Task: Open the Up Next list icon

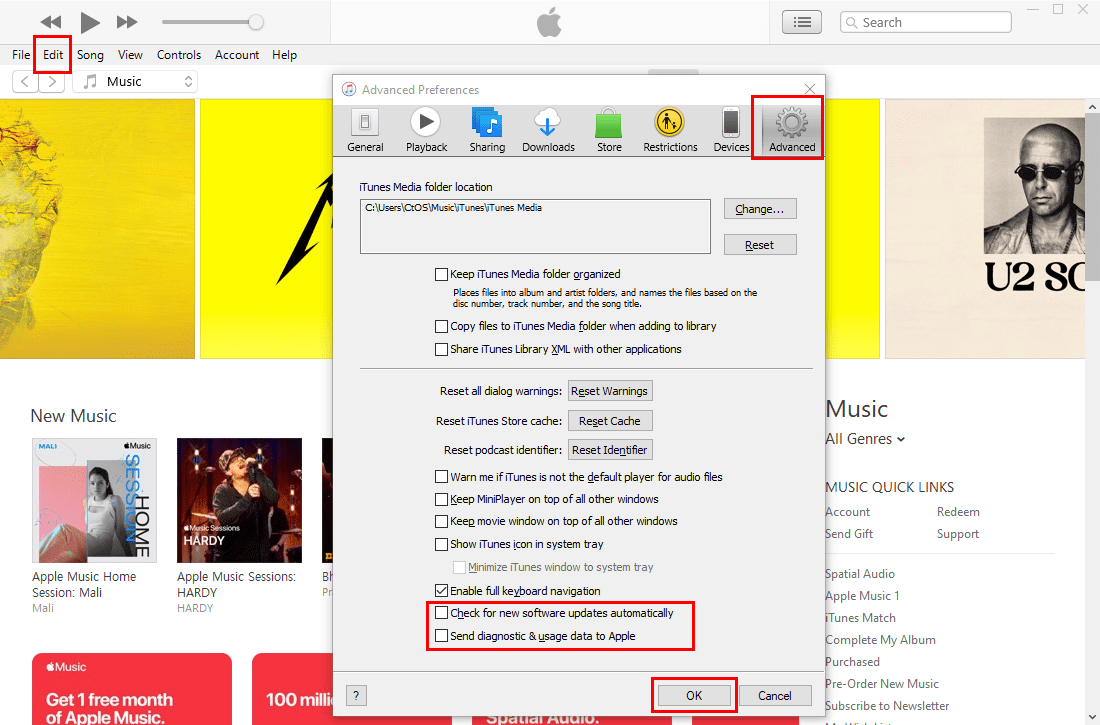Action: [x=802, y=22]
